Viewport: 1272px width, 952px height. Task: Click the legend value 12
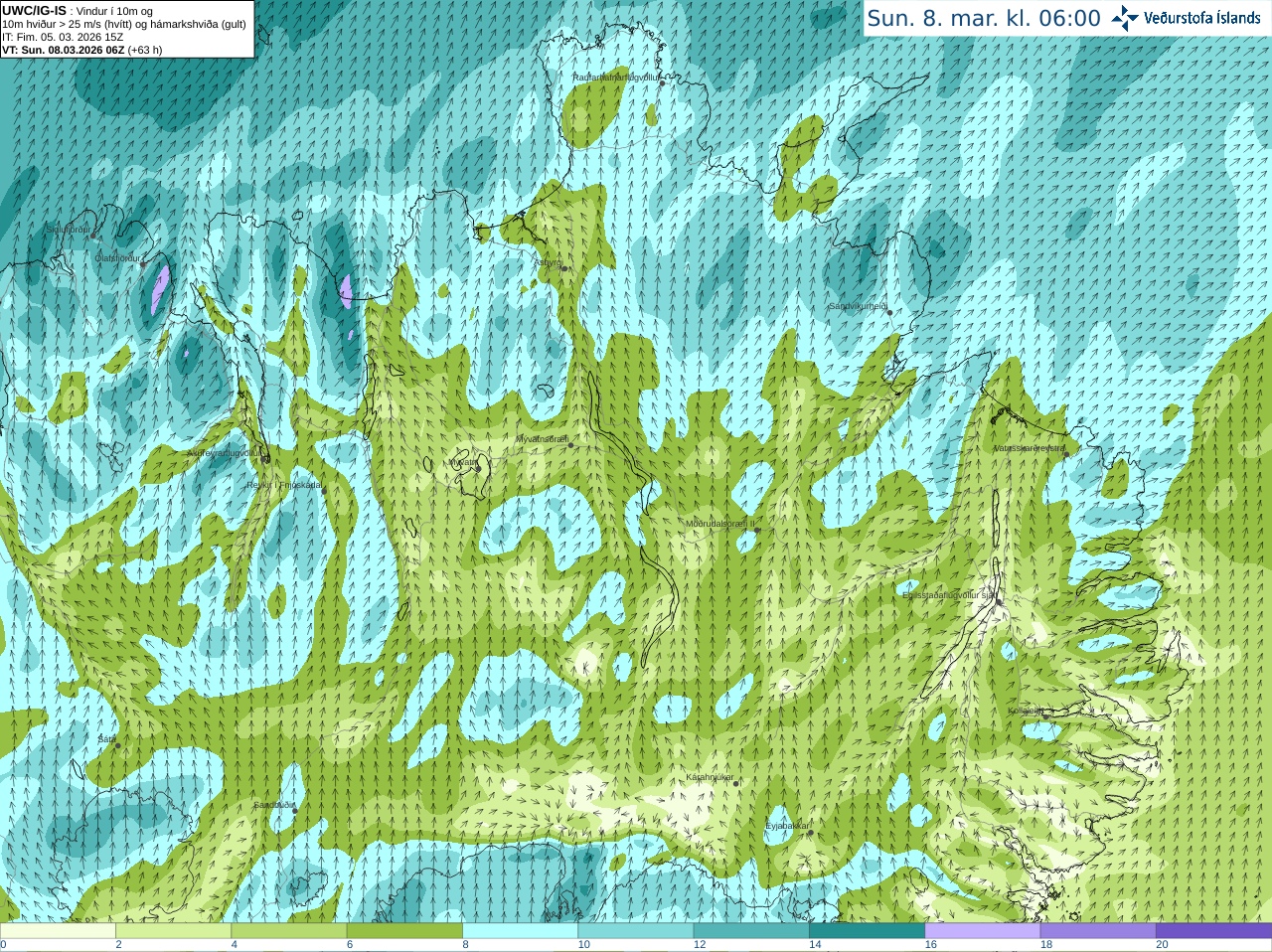[700, 945]
